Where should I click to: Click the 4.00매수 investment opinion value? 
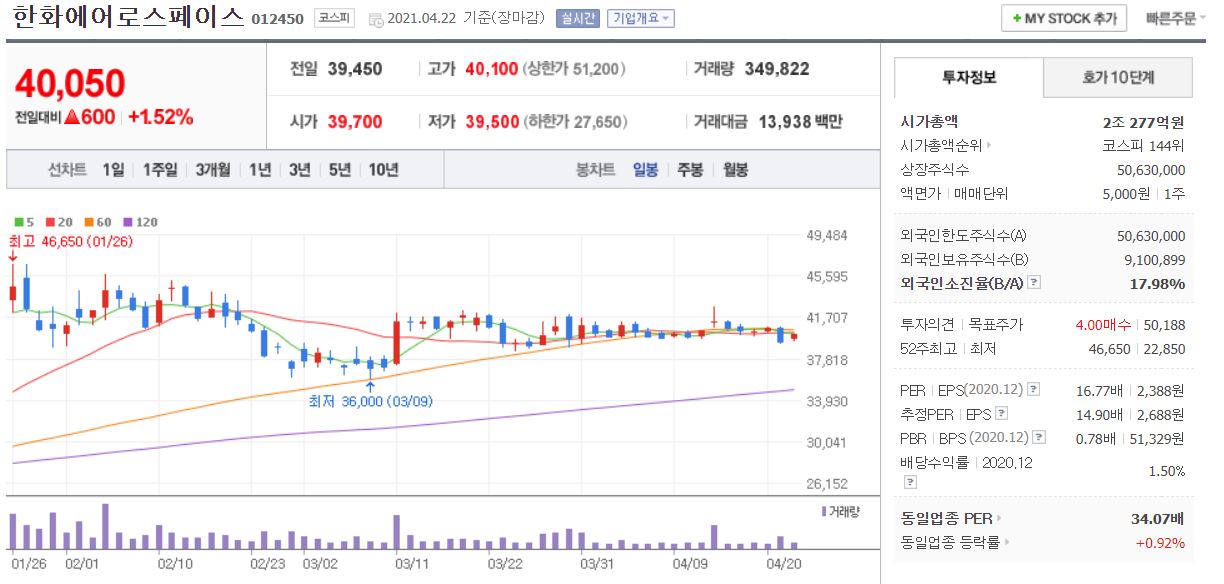(x=1104, y=325)
